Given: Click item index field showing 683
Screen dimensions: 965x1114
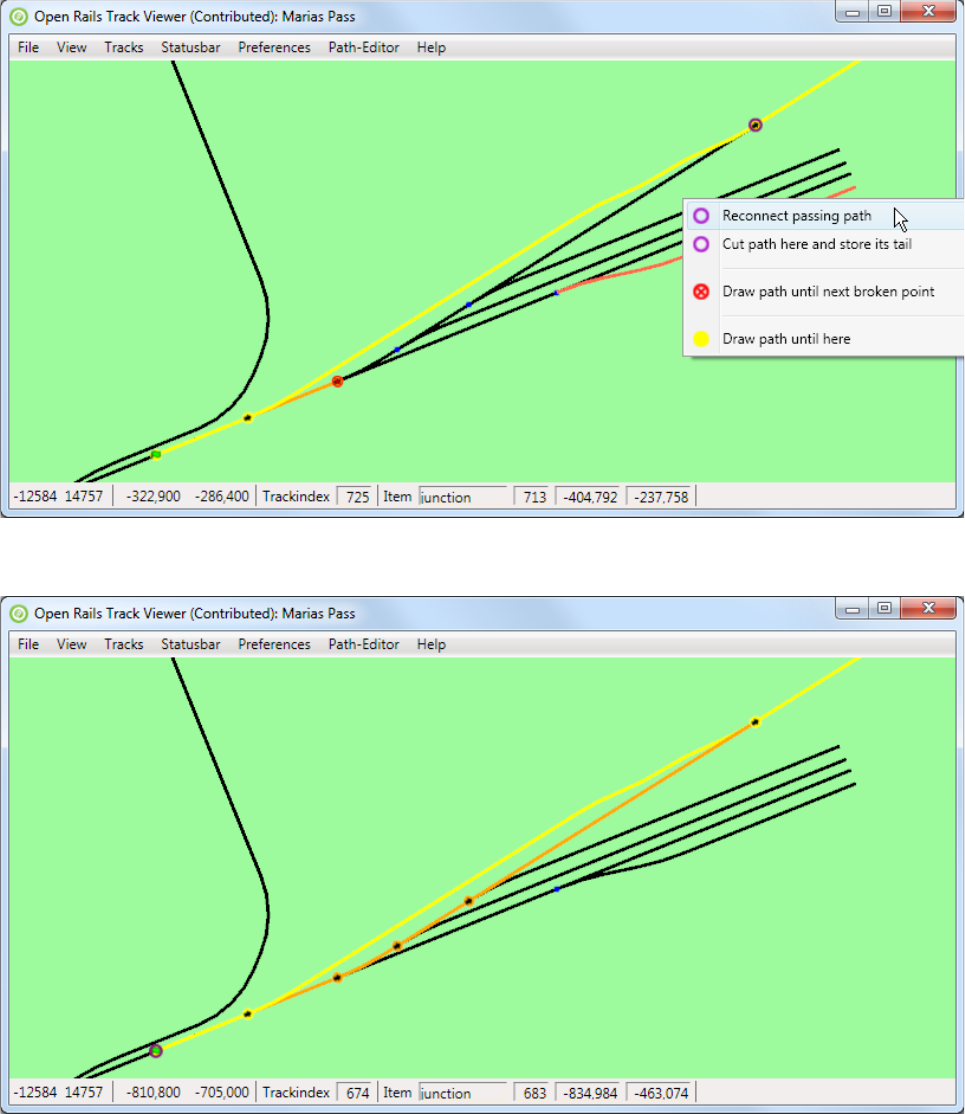Looking at the screenshot, I should click(532, 1093).
